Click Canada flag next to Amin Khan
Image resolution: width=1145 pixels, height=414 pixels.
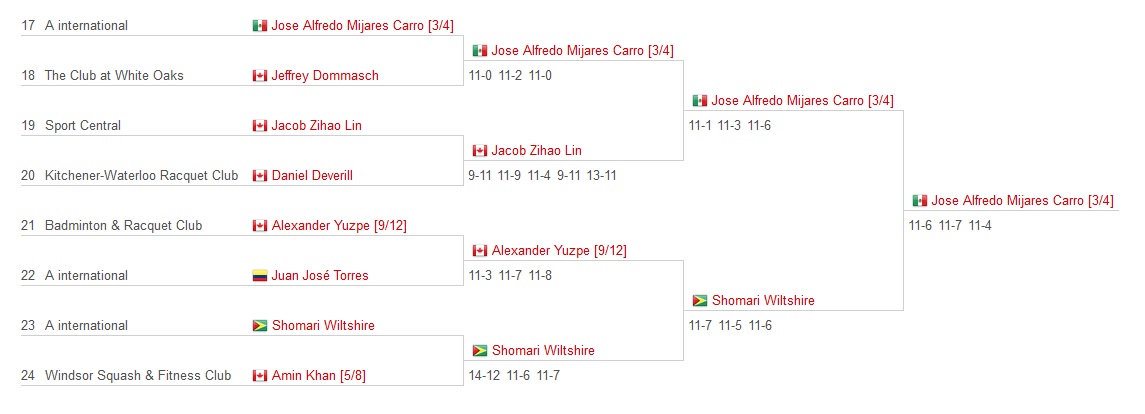click(x=259, y=376)
